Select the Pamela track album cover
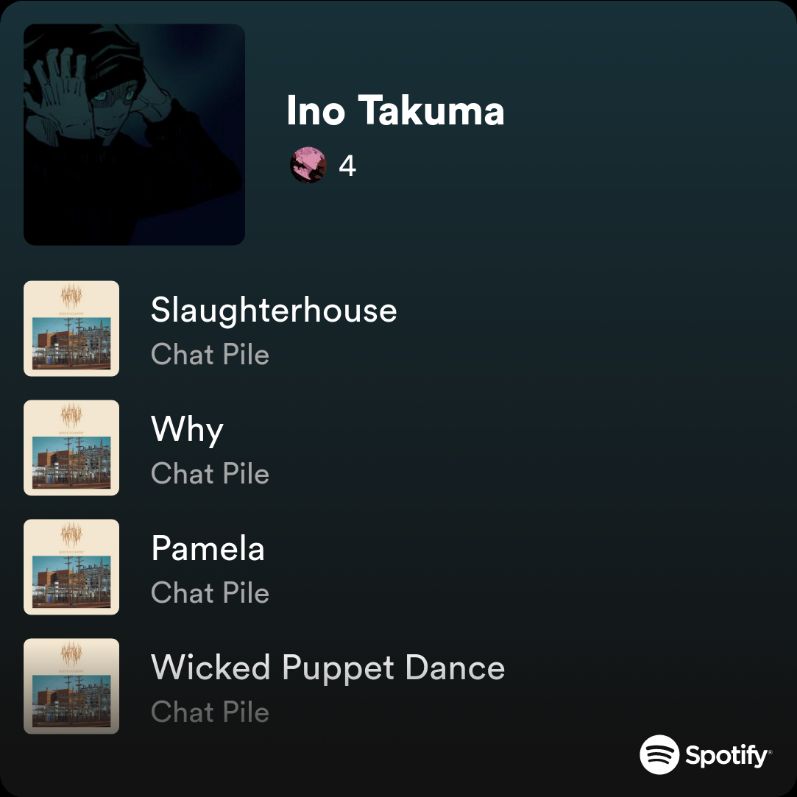Screen dimensions: 797x797 (x=71, y=567)
